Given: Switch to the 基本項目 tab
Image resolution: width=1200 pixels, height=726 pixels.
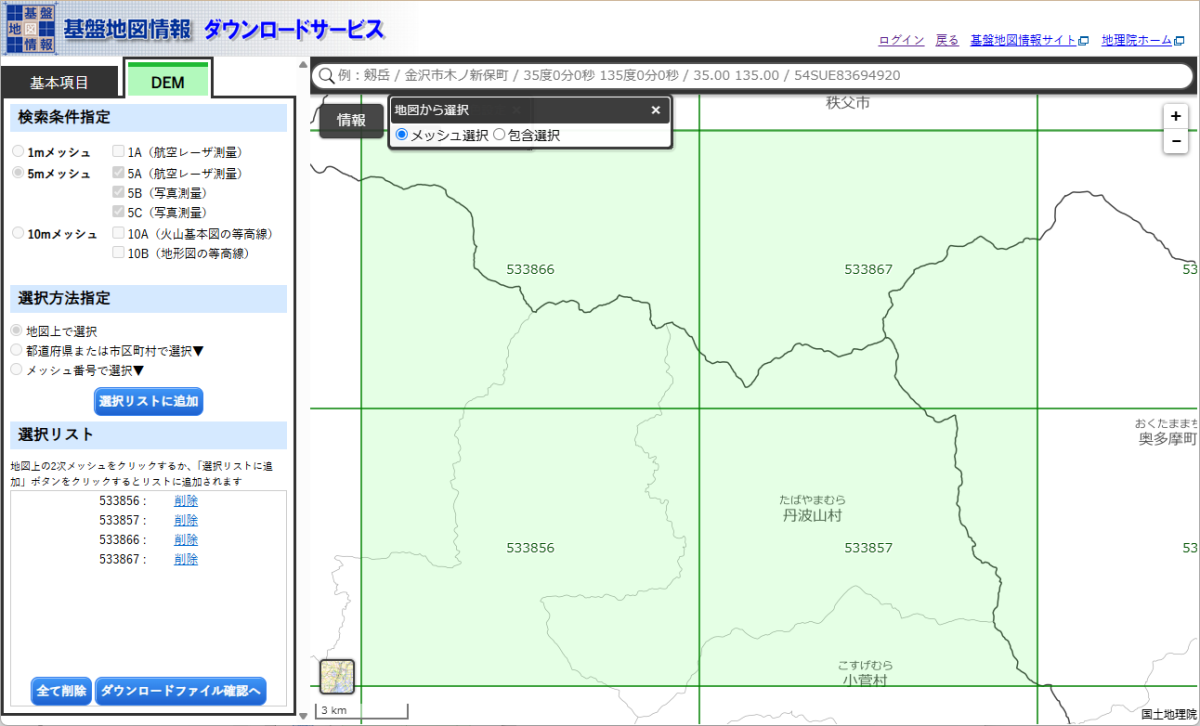Looking at the screenshot, I should click(x=58, y=83).
